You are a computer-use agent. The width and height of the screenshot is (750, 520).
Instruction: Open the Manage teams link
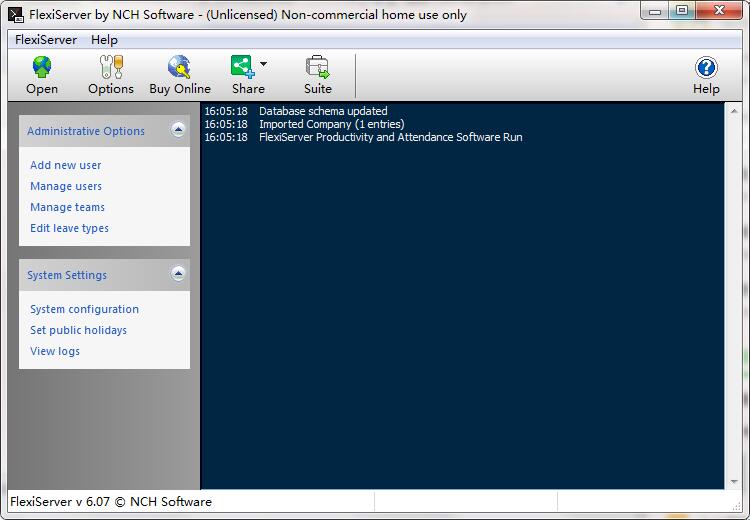[x=67, y=207]
